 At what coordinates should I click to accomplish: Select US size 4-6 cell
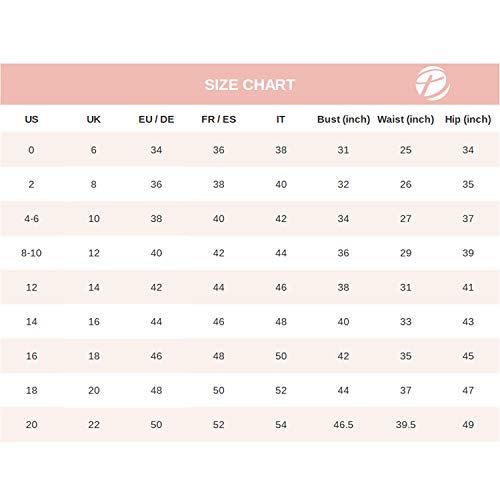tap(31, 219)
